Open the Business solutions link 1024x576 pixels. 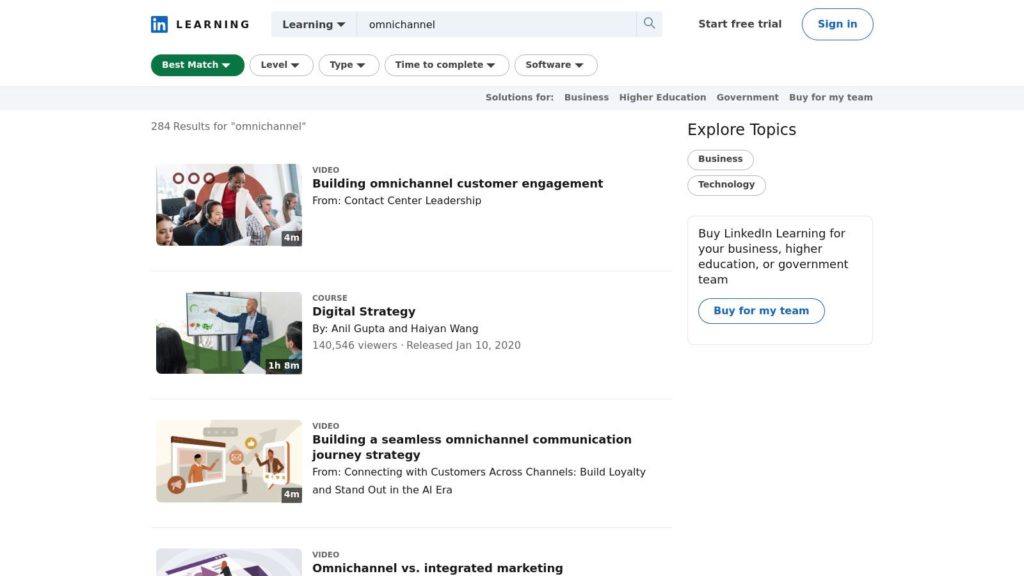586,97
